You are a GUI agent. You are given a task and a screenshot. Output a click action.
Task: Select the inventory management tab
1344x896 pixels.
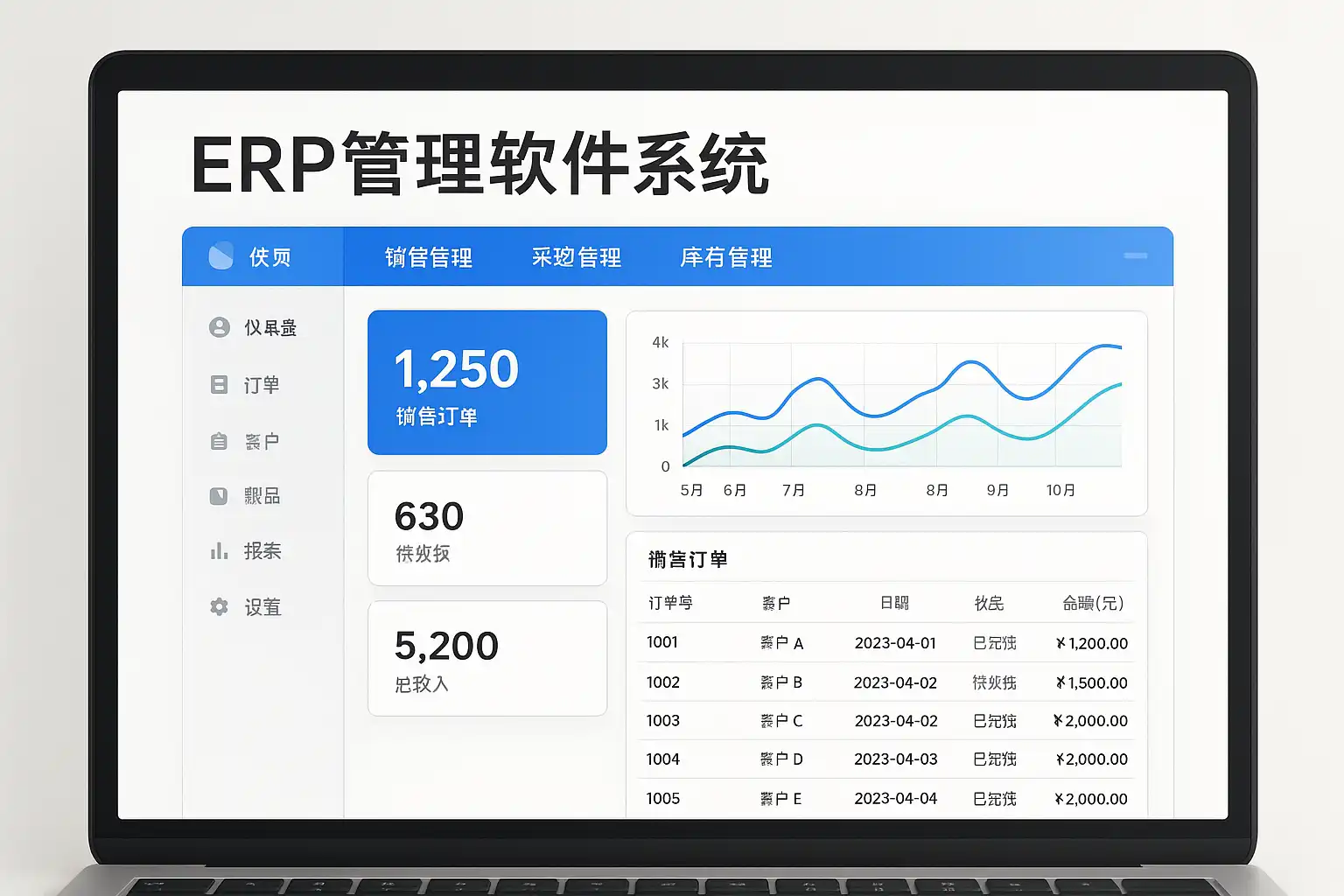tap(726, 257)
